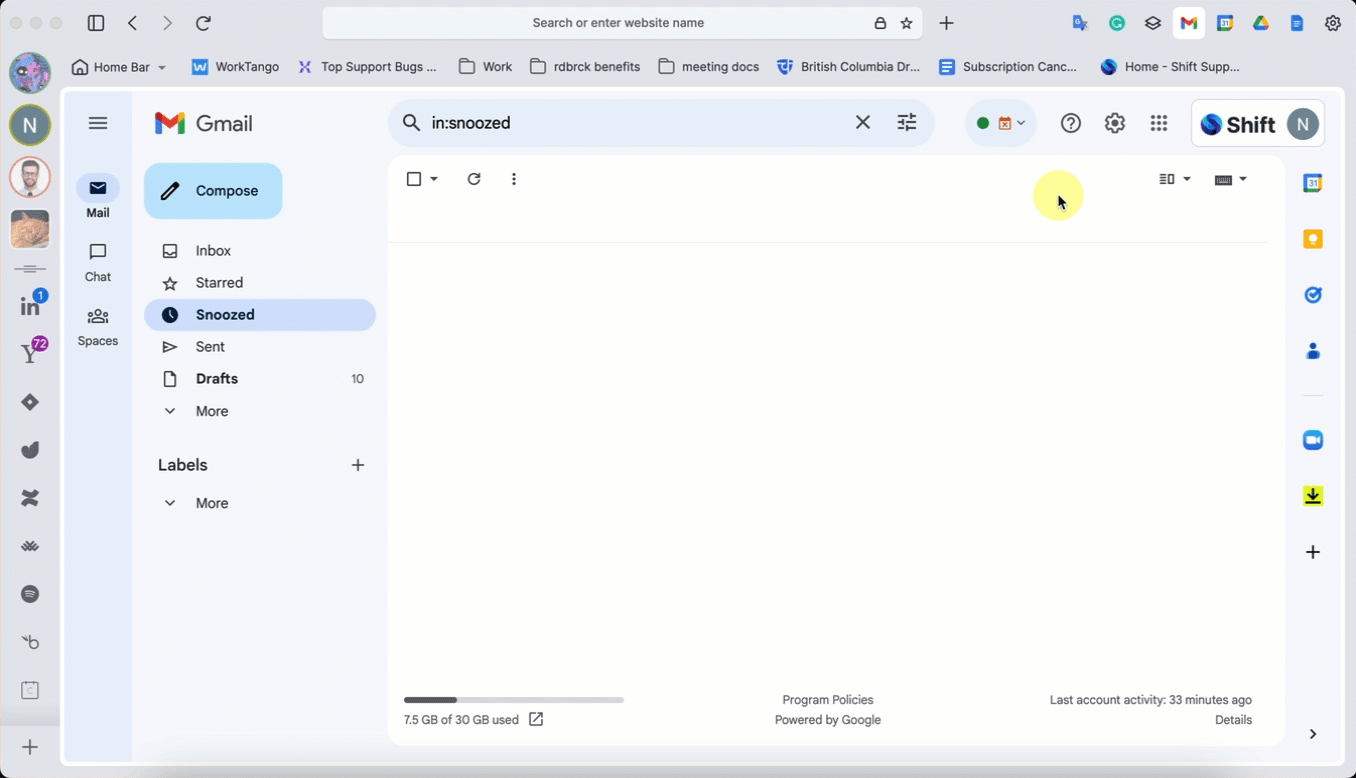Open WorkTango bookmark

click(x=235, y=67)
